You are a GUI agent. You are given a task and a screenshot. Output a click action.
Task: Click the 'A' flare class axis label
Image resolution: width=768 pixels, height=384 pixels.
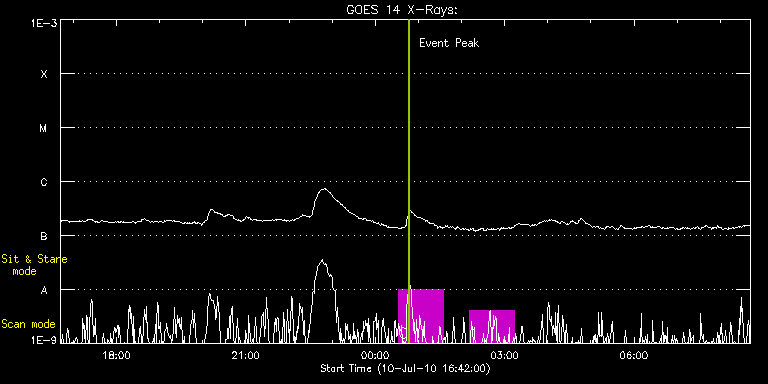tap(44, 290)
